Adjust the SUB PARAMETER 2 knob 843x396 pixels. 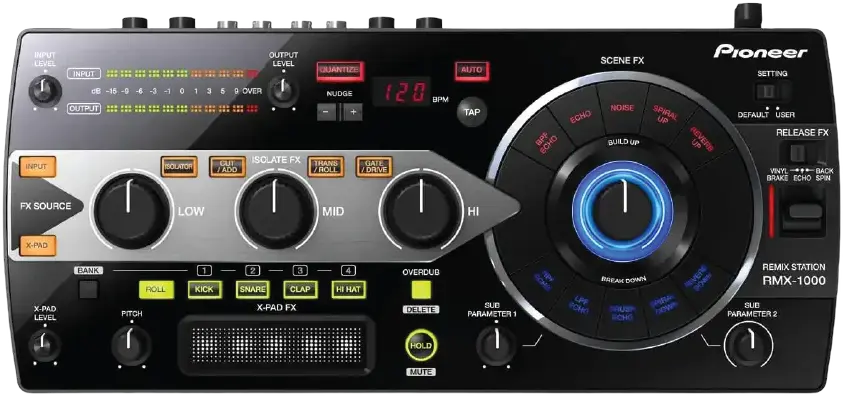tap(748, 345)
